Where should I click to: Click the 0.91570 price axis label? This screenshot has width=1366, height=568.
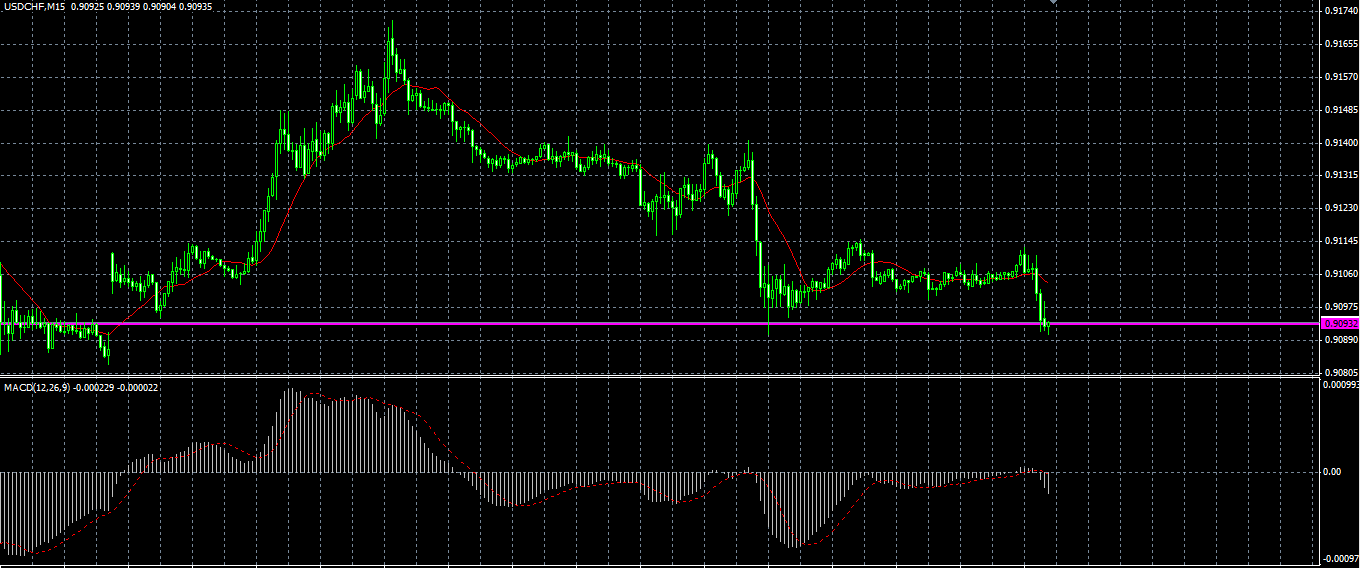(1340, 77)
